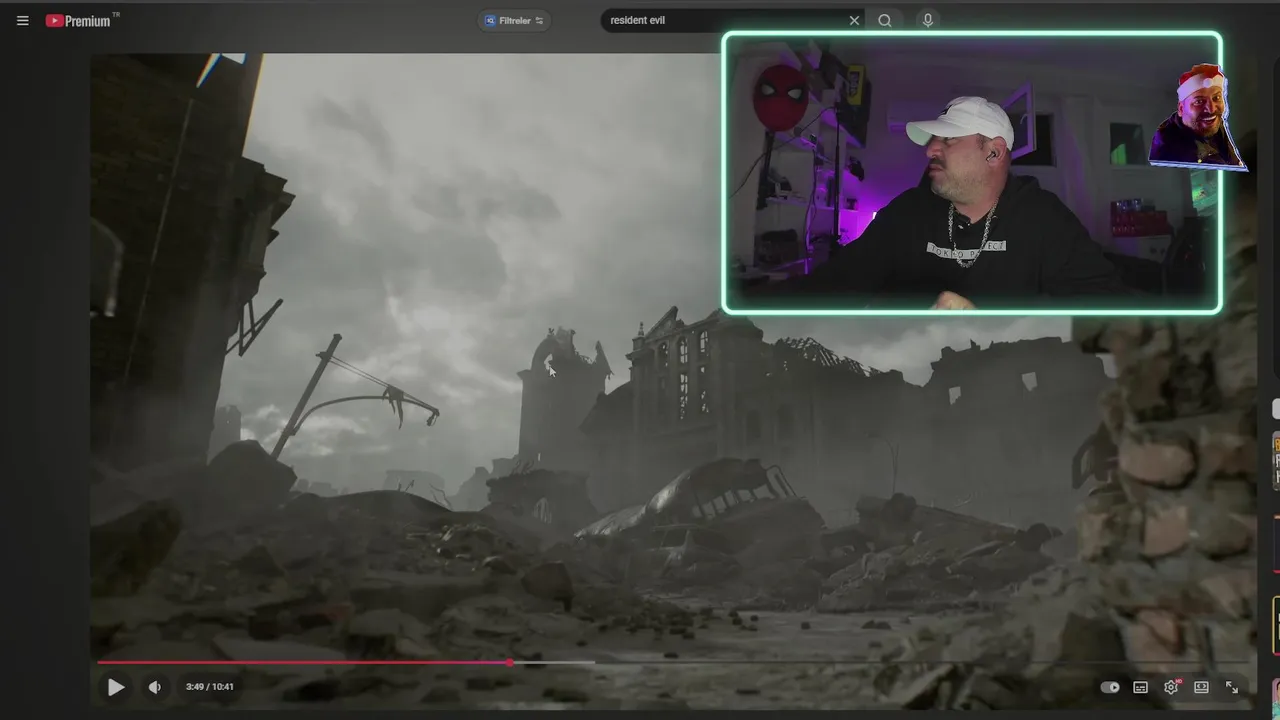Mute the video with speaker icon
Screen dimensions: 1280x720
click(x=154, y=687)
